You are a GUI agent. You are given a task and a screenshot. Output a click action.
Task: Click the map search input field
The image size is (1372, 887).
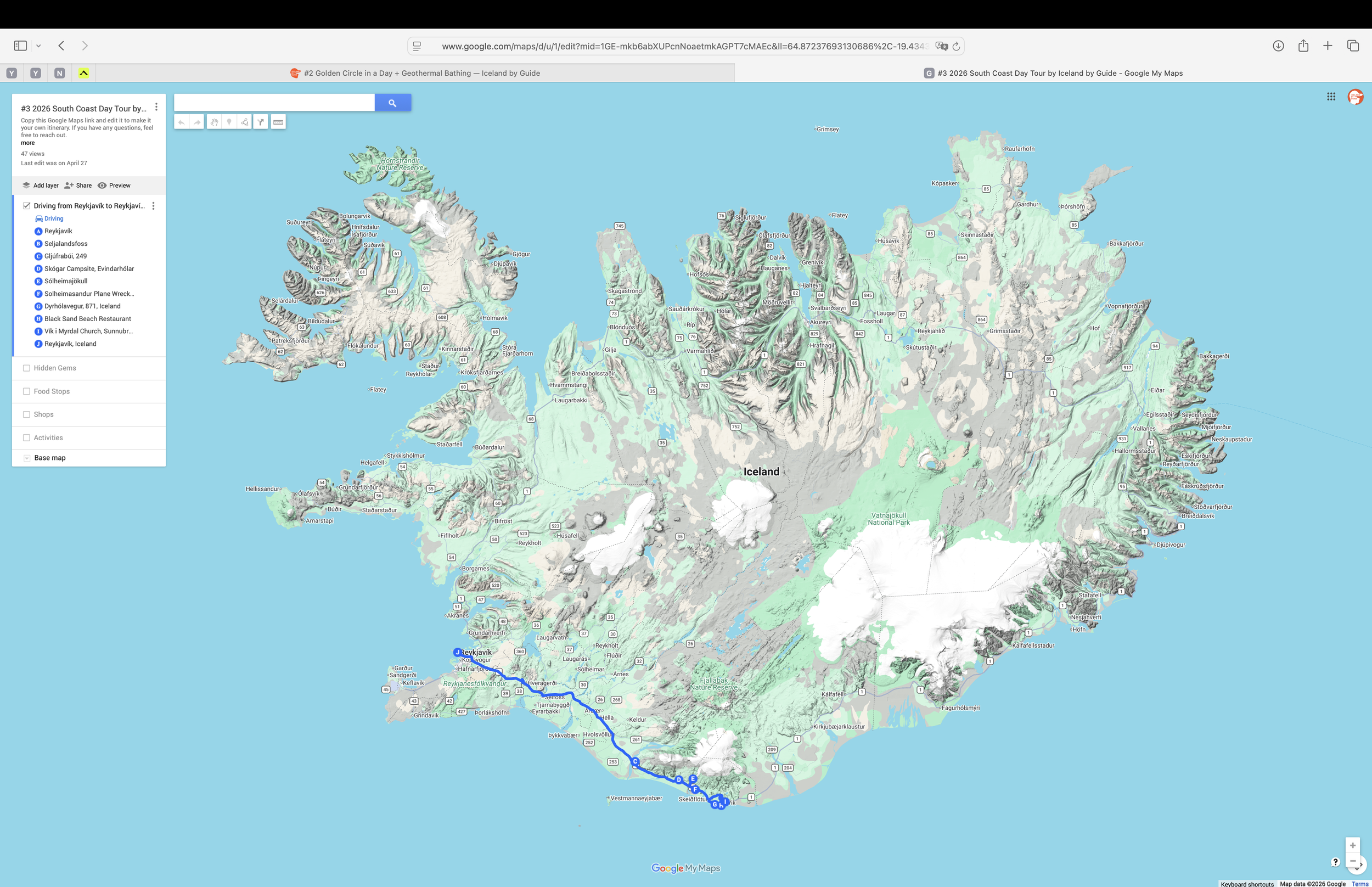tap(274, 103)
